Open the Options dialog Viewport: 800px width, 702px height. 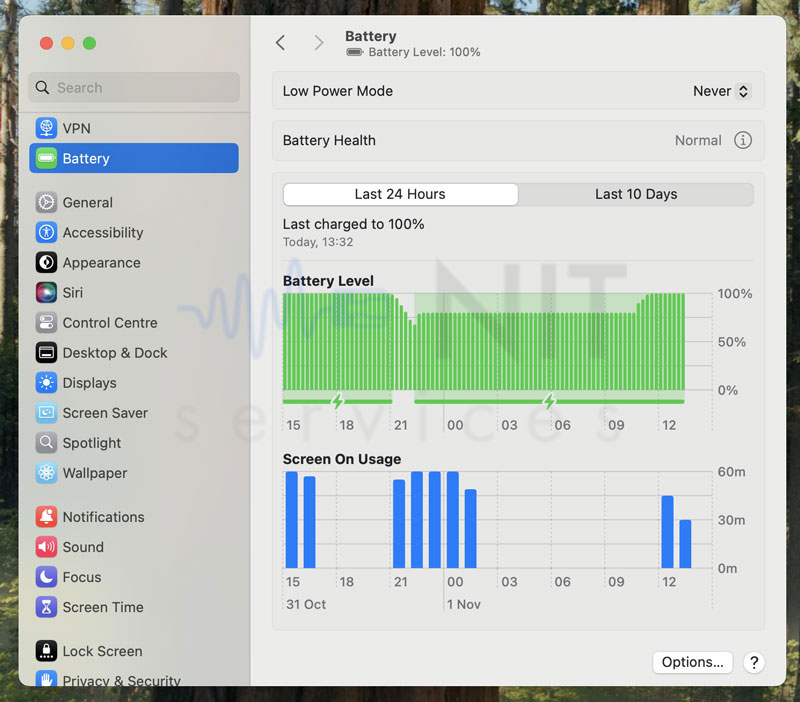(x=692, y=662)
